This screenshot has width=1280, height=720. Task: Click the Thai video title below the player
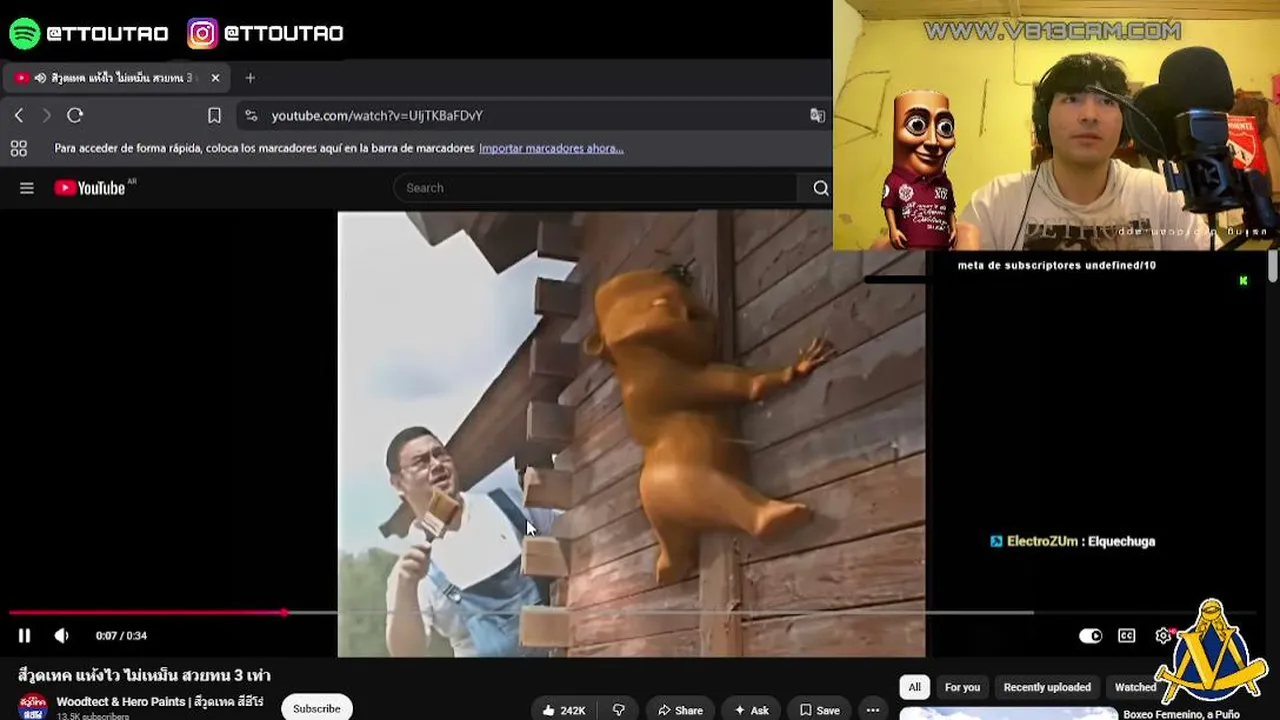pyautogui.click(x=144, y=675)
